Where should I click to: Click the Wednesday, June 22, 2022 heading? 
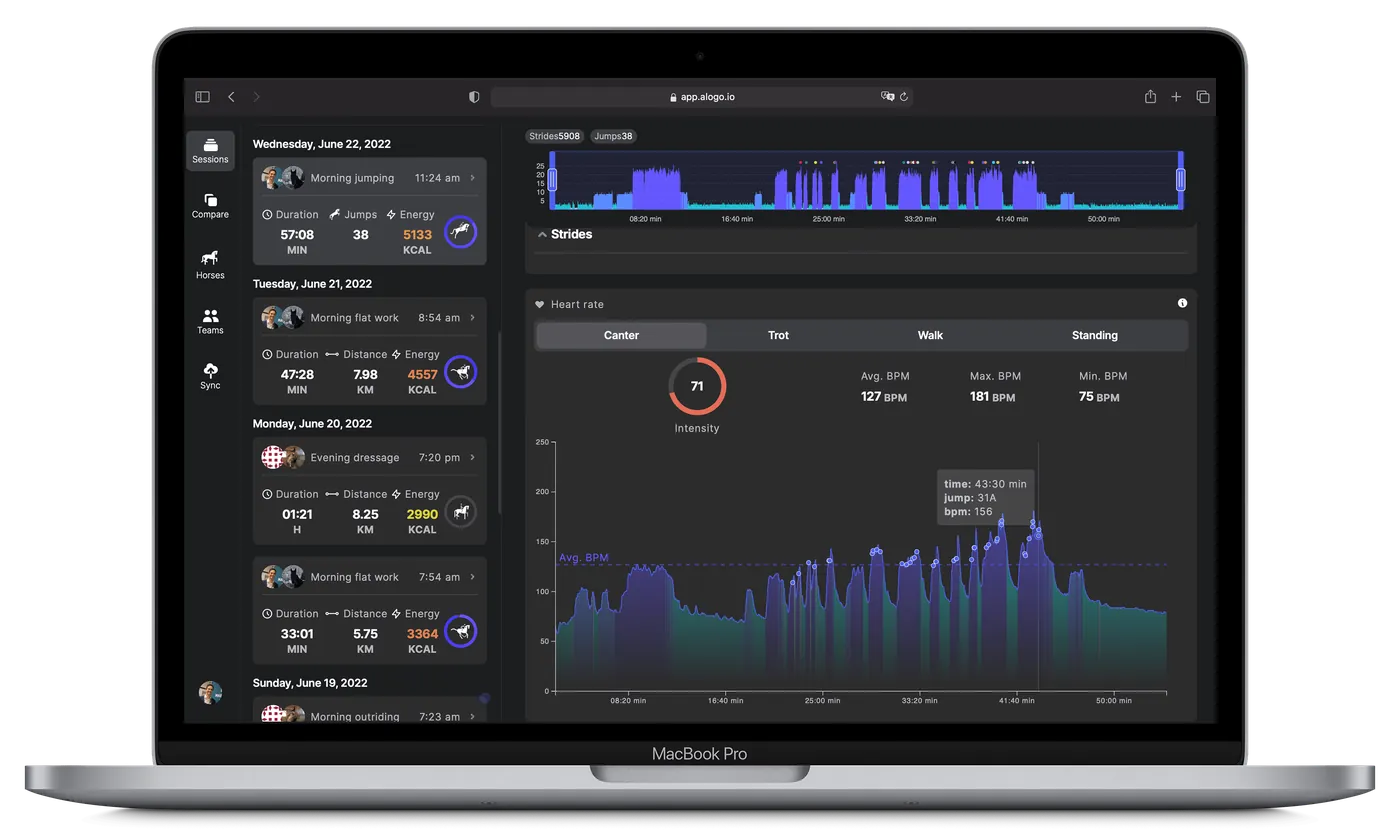(x=322, y=144)
